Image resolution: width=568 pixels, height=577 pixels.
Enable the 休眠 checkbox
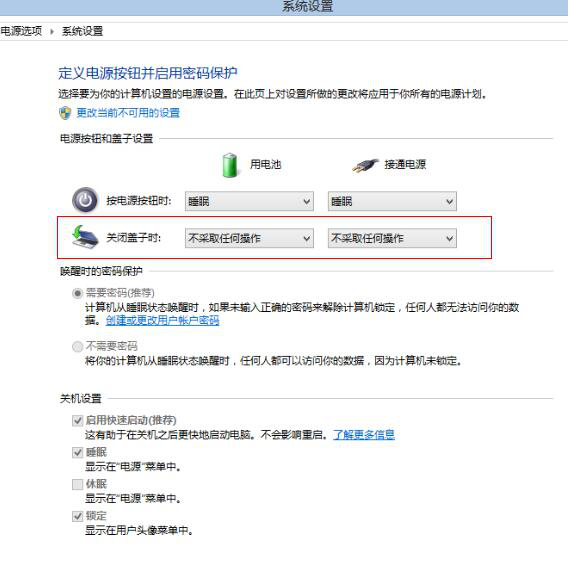[77, 484]
